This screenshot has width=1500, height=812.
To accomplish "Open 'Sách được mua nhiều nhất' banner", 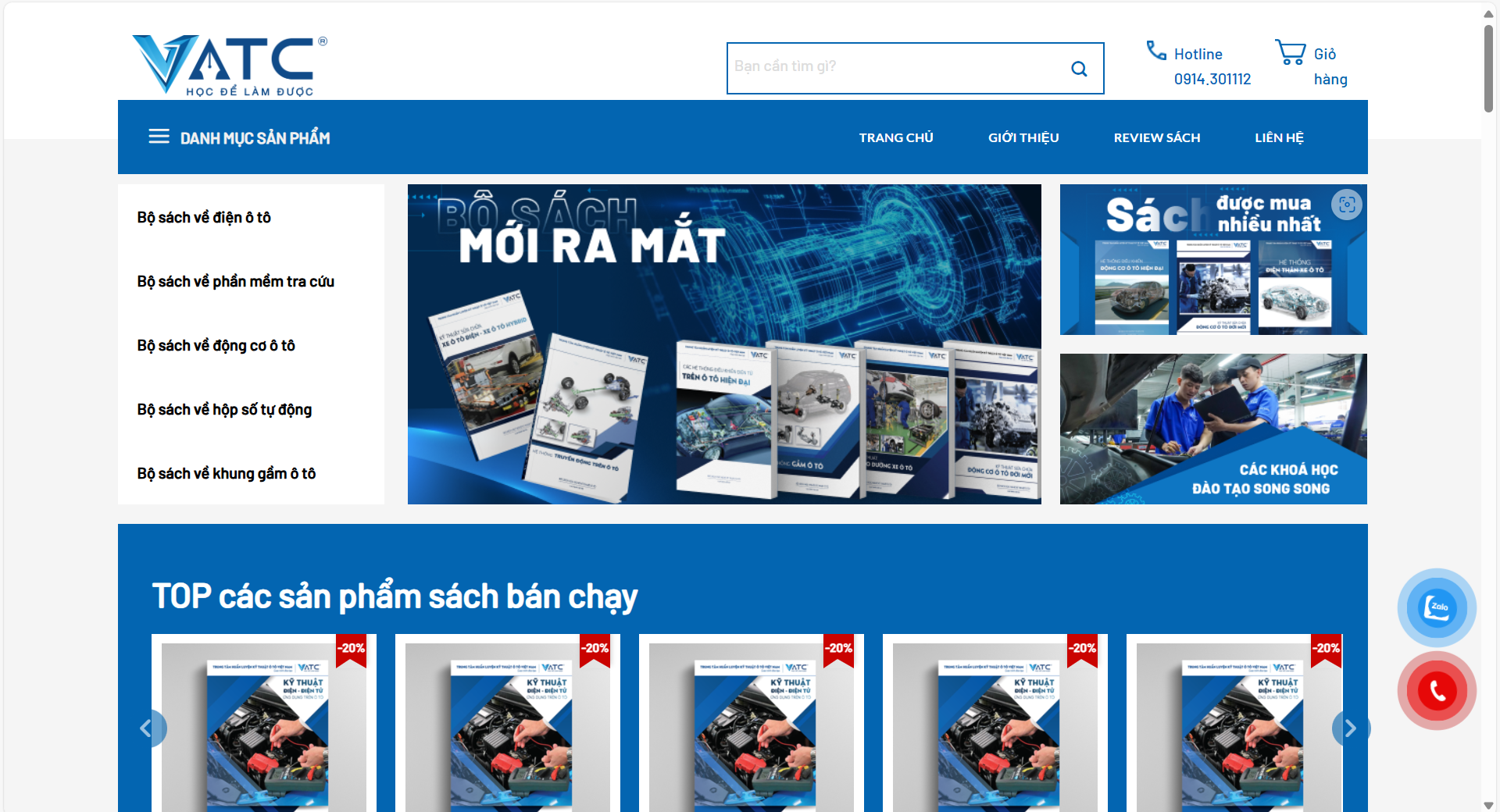I will [1213, 259].
